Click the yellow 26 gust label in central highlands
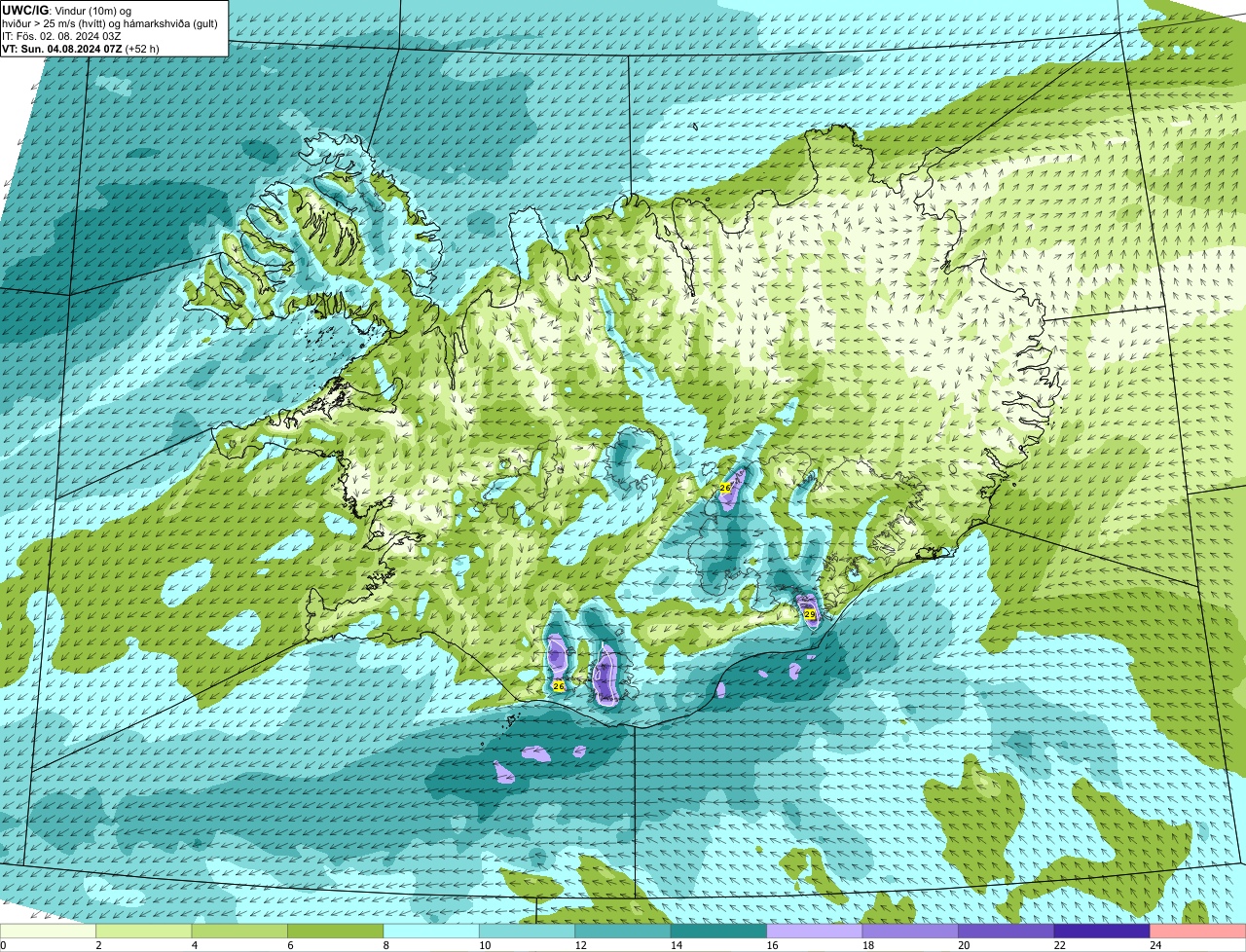Image resolution: width=1246 pixels, height=952 pixels. click(725, 487)
